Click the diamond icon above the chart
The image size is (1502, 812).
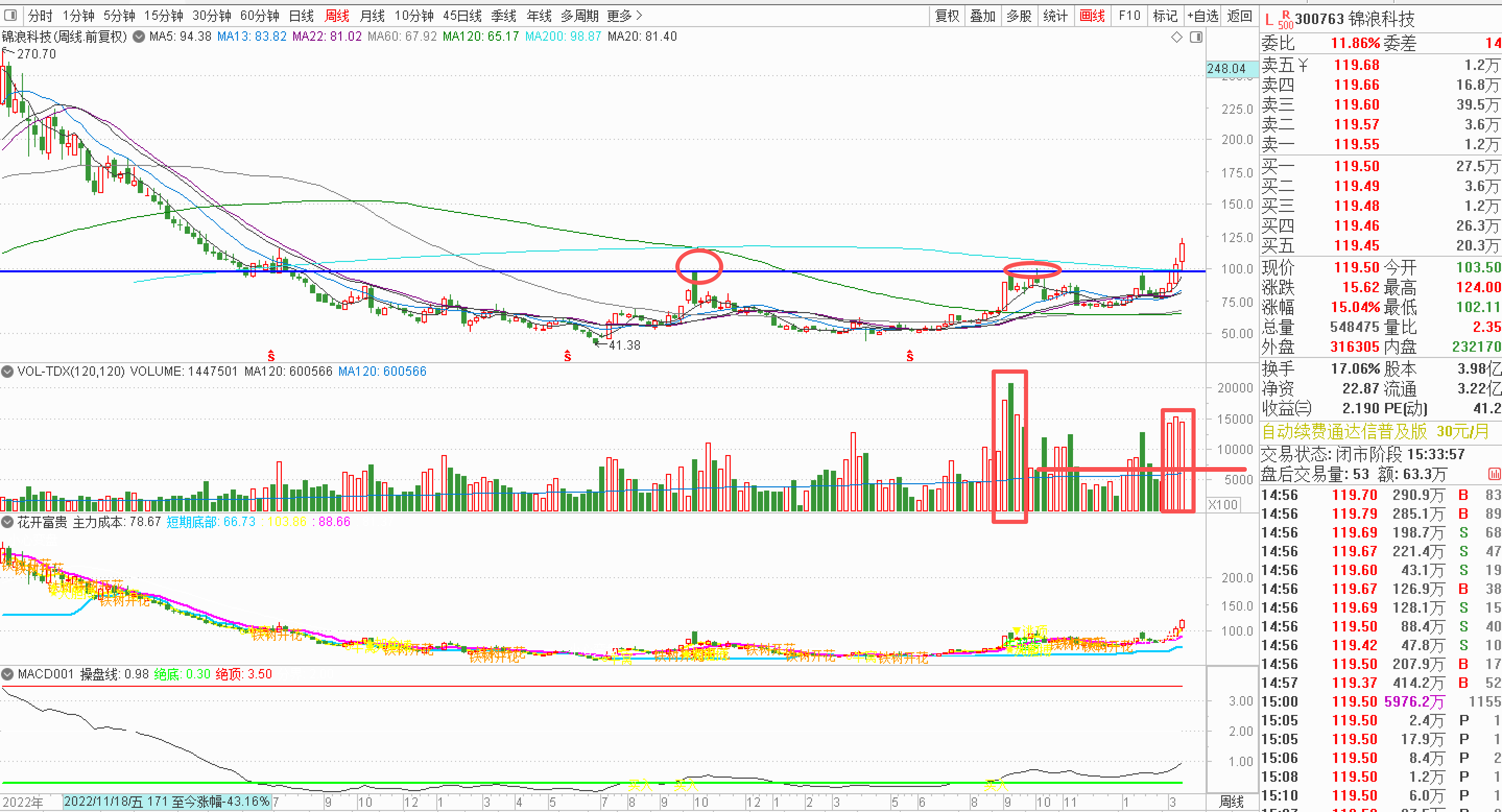[x=1177, y=37]
